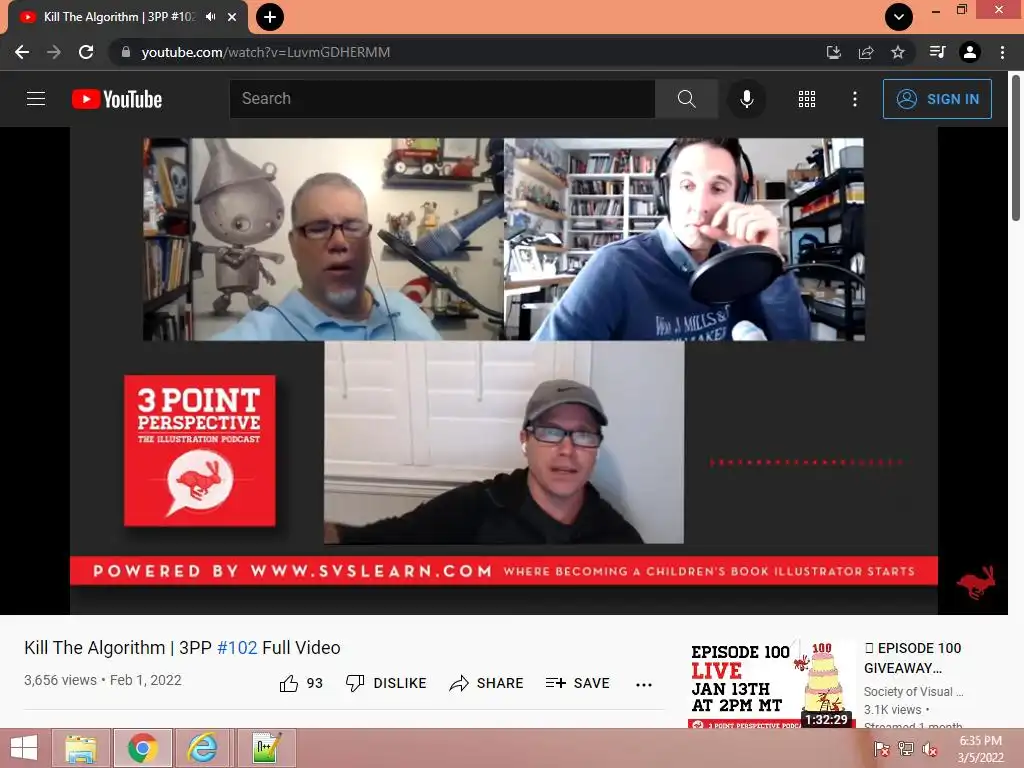Click Society of Visual channel name
The image size is (1024, 768).
tap(913, 692)
